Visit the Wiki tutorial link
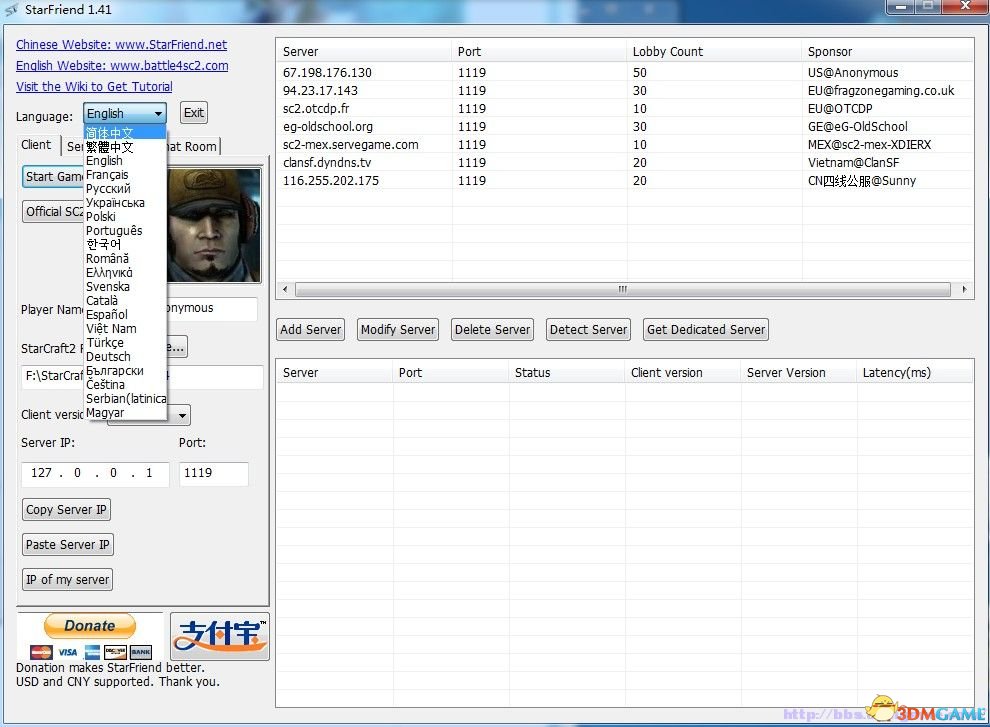This screenshot has width=990, height=727. point(94,87)
